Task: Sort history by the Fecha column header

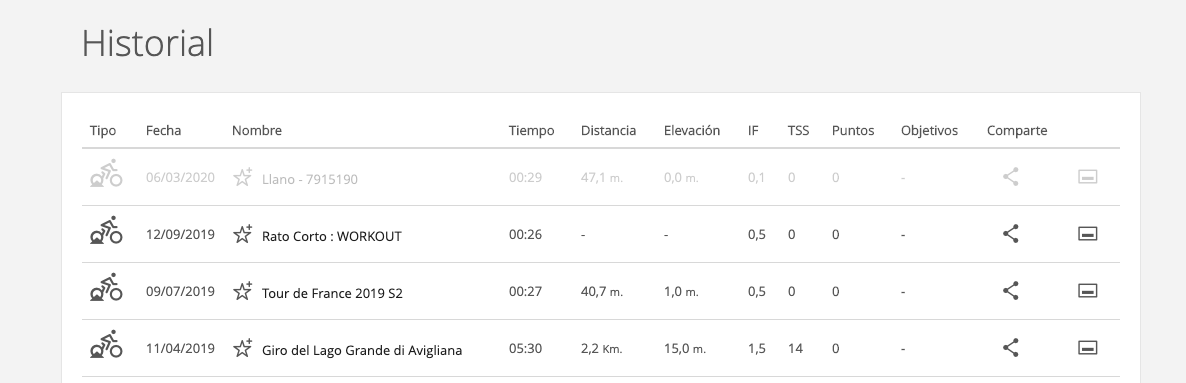Action: 163,130
